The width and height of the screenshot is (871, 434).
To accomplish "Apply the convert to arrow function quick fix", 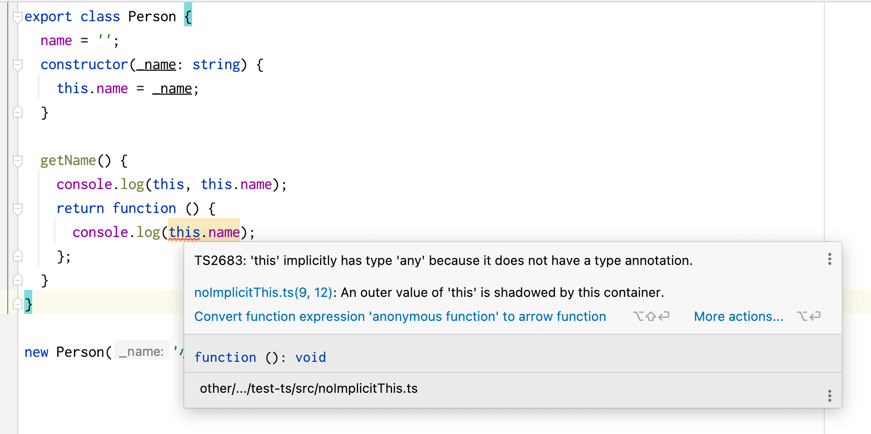I will click(x=400, y=317).
